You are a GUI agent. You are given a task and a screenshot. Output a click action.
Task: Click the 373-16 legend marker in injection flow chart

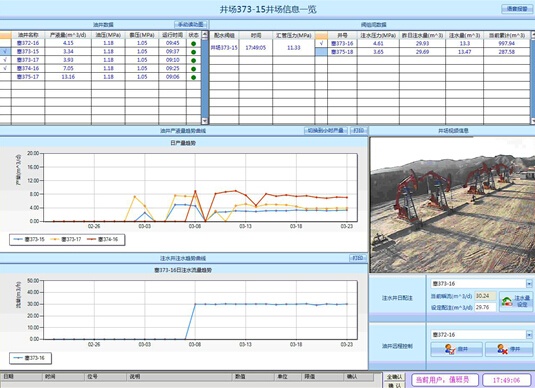click(18, 358)
